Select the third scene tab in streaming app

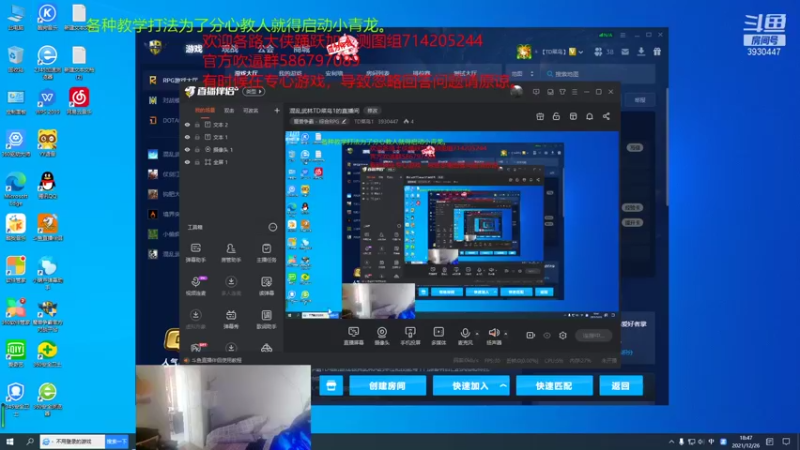coord(251,111)
